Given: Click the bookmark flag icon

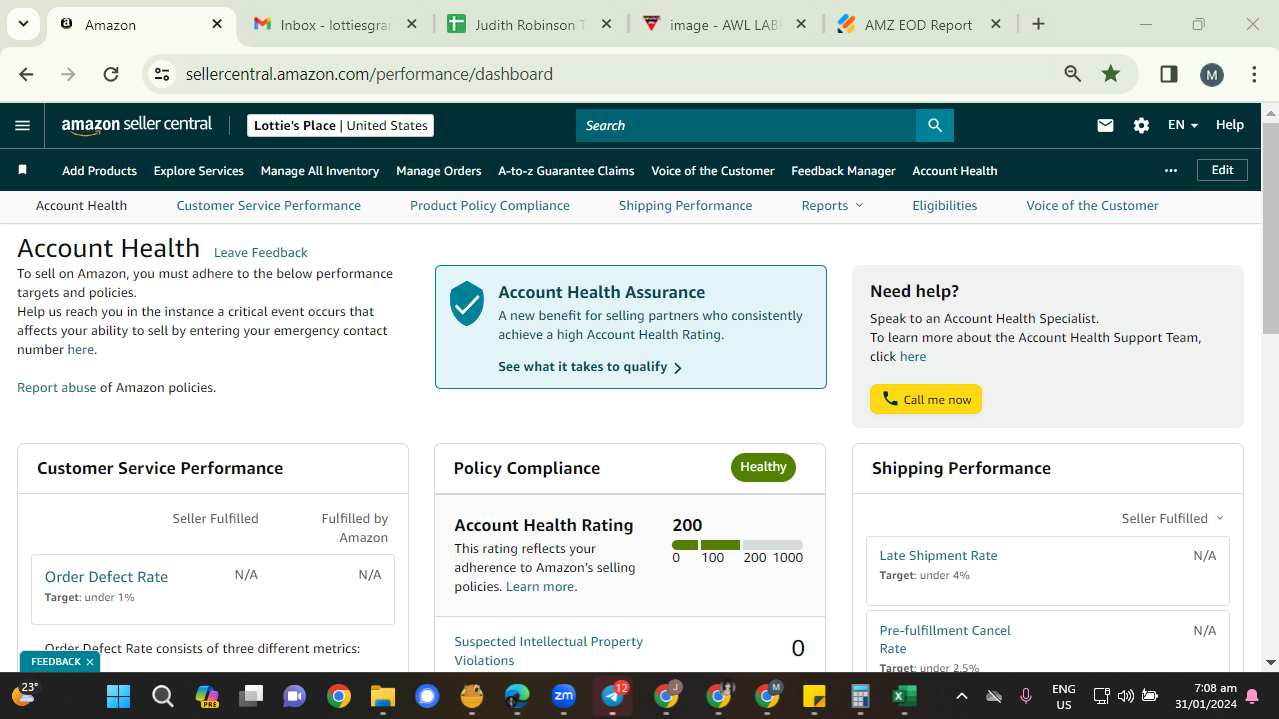Looking at the screenshot, I should tap(23, 170).
